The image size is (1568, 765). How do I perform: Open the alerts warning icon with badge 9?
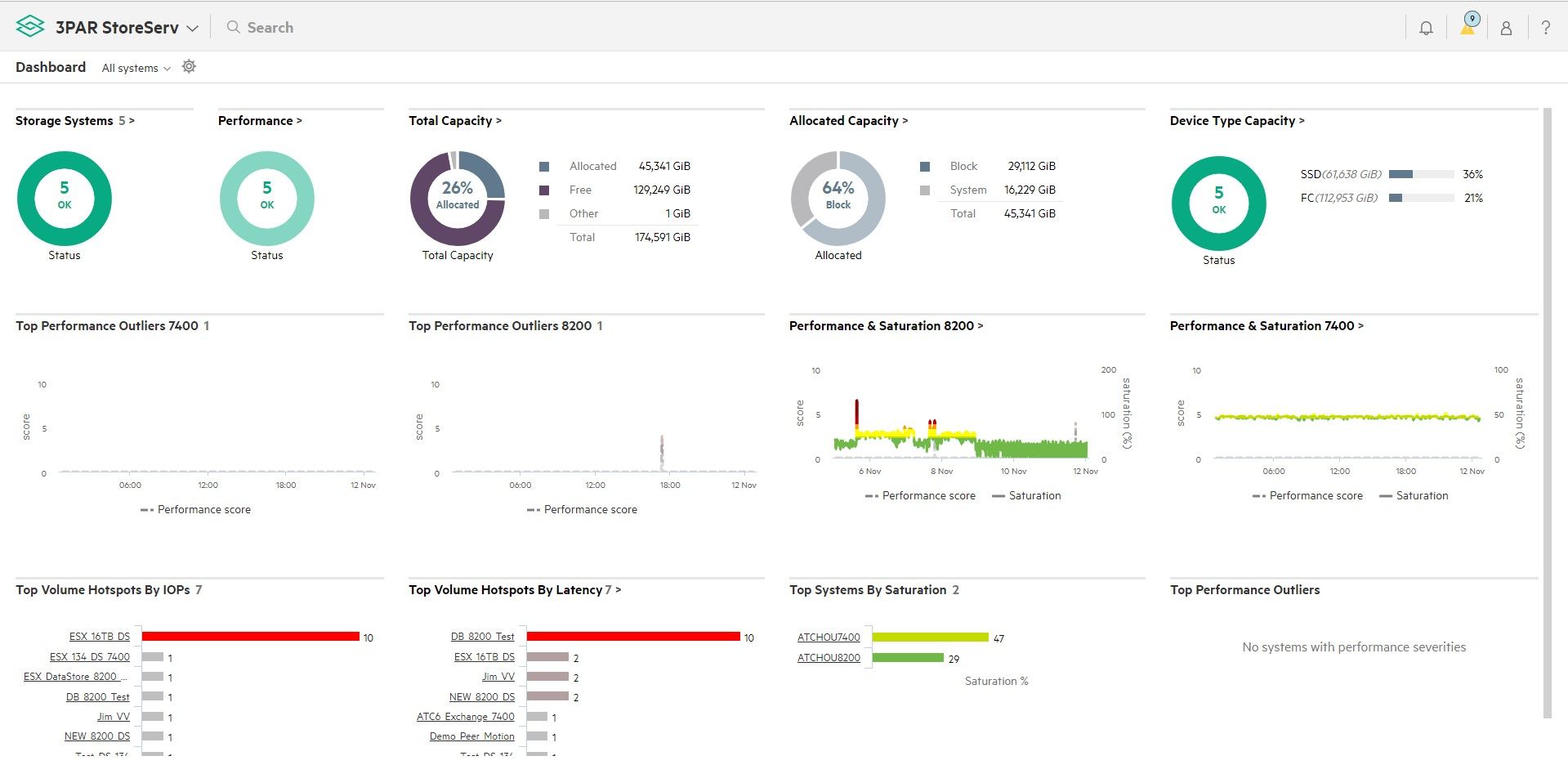point(1467,25)
